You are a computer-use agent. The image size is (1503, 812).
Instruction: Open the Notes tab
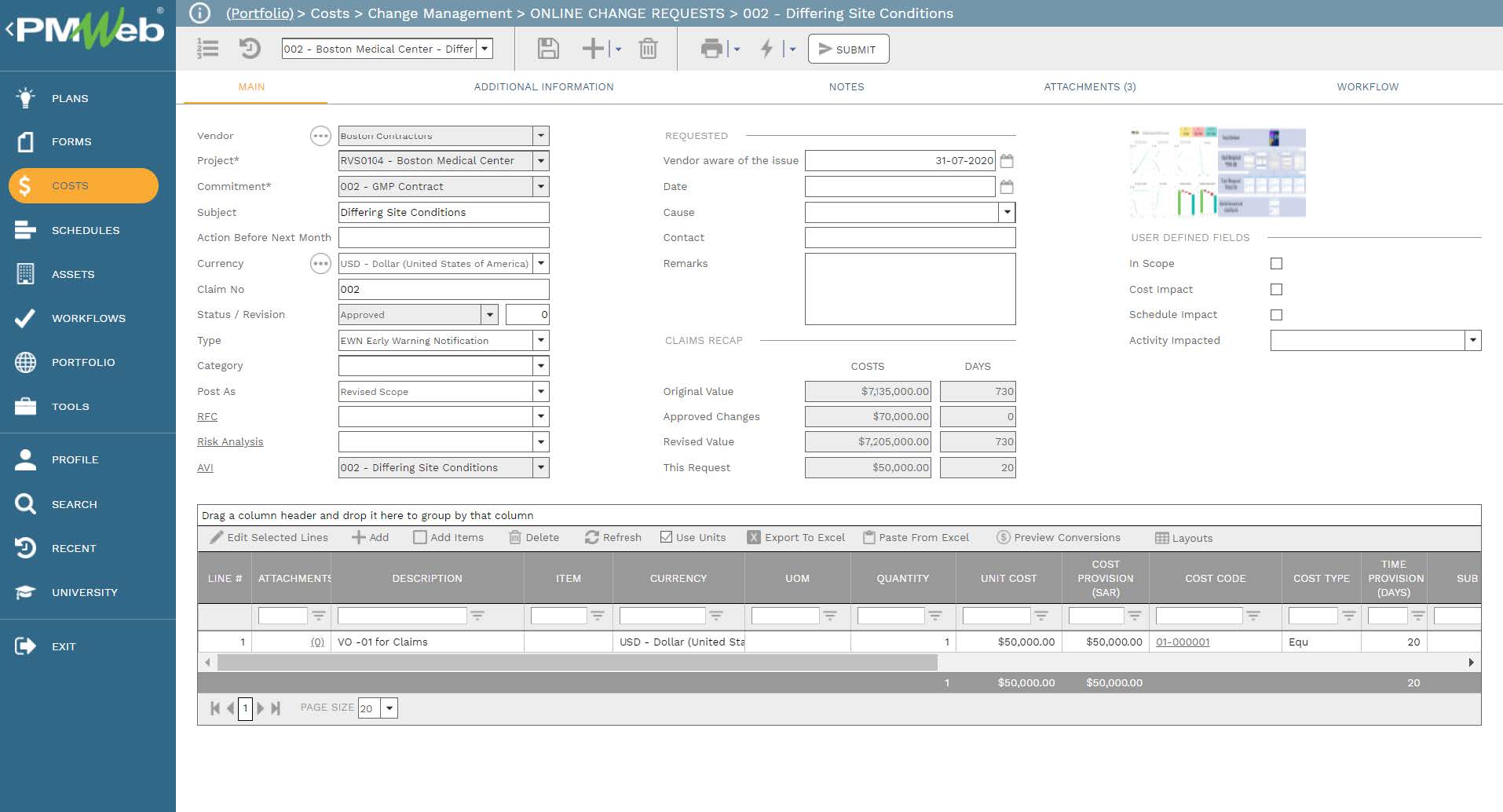click(x=847, y=87)
